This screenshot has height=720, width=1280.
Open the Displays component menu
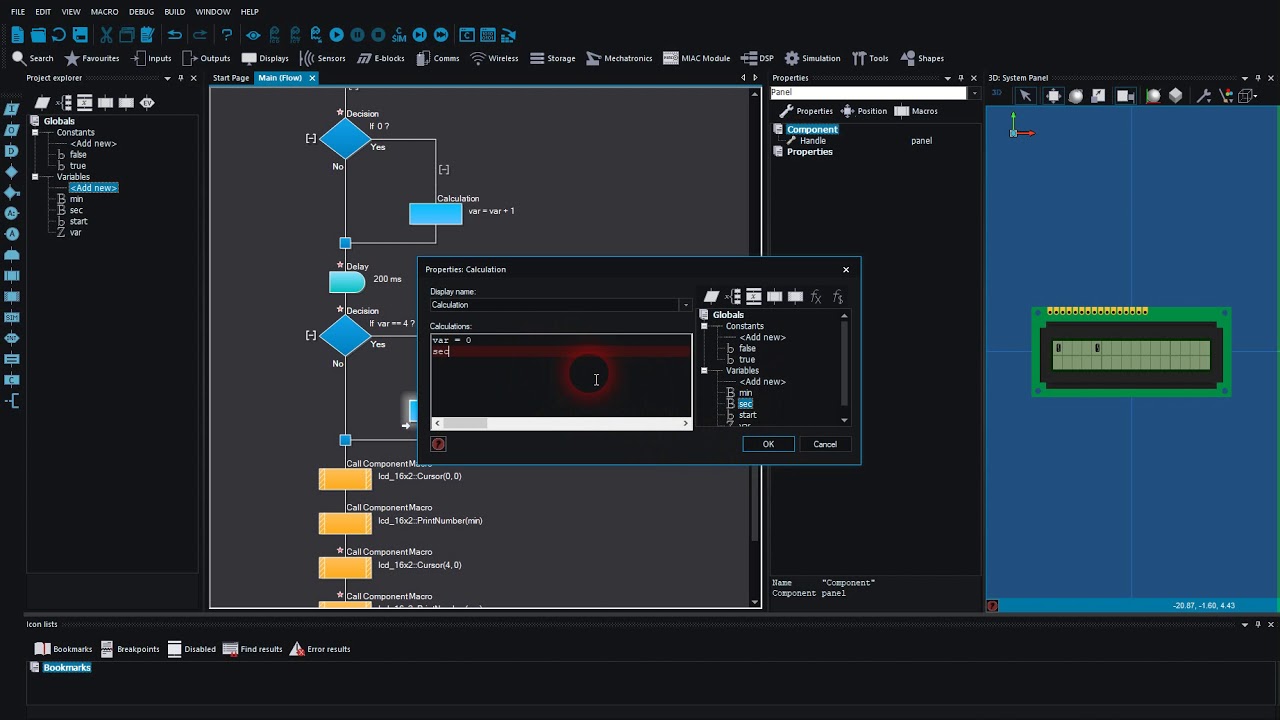click(265, 58)
